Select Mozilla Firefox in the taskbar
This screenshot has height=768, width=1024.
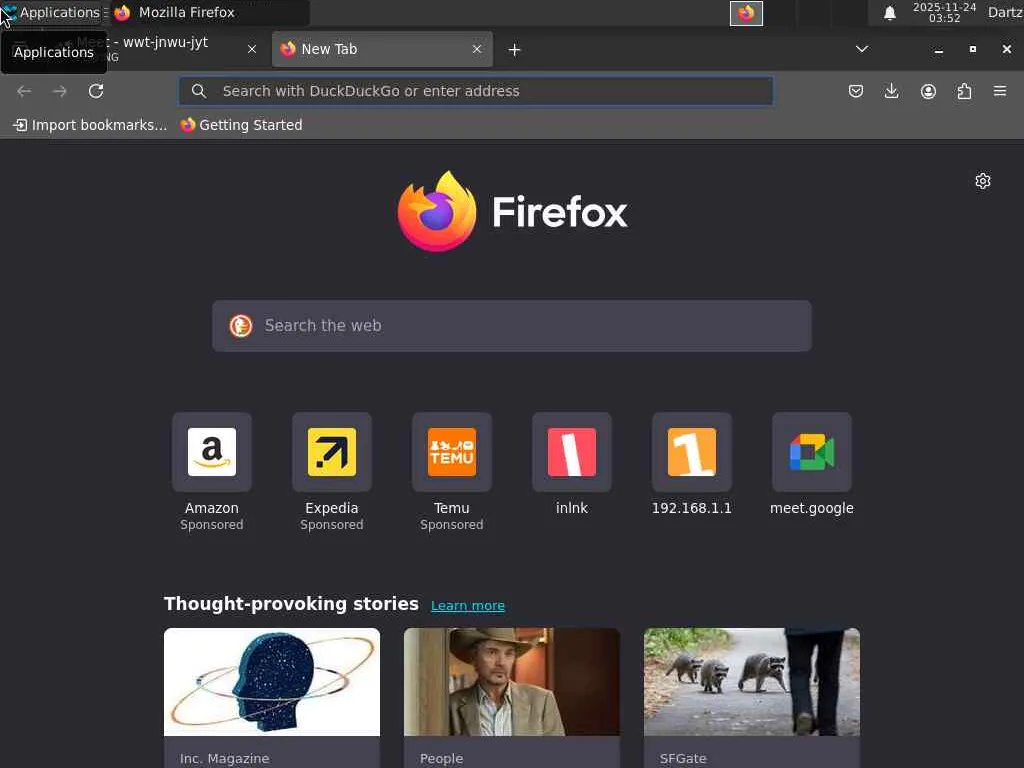coord(209,12)
